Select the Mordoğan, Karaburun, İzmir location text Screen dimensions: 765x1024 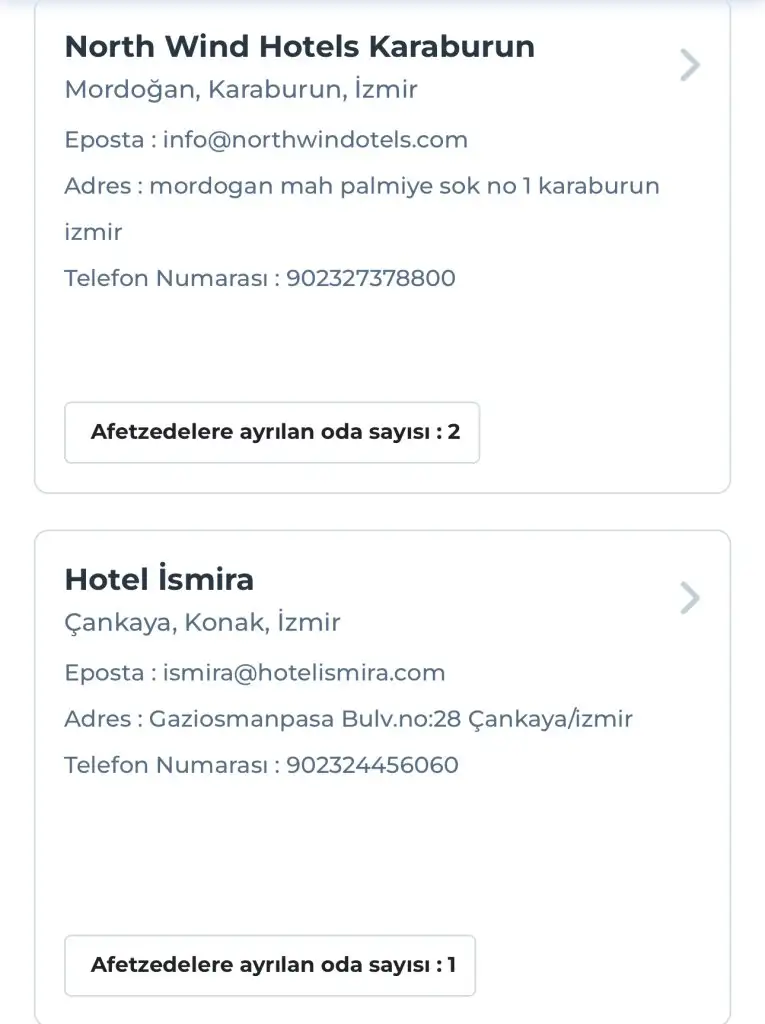[x=240, y=90]
